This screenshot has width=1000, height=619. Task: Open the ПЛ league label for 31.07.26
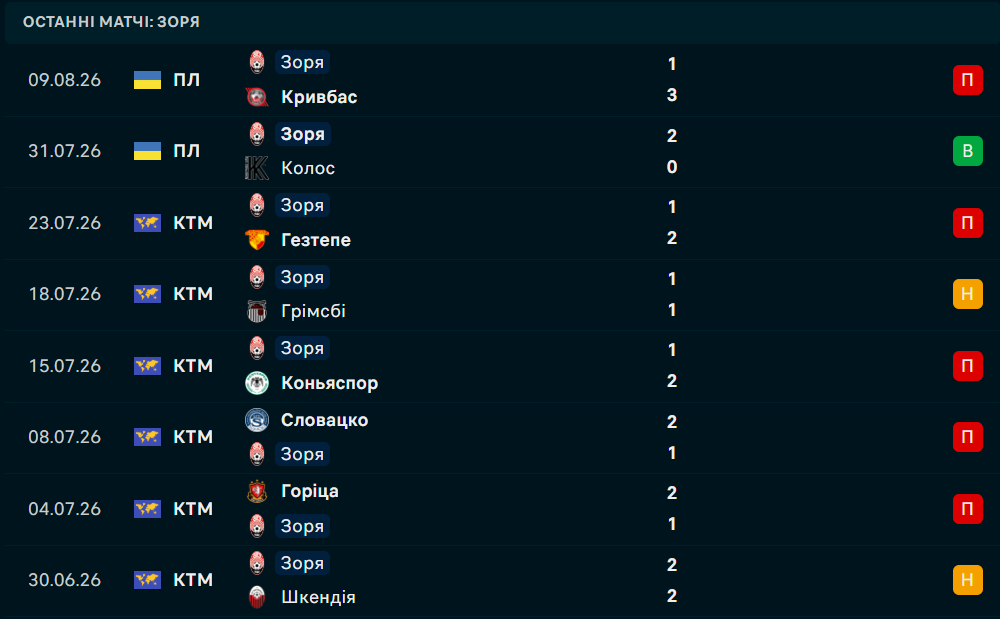point(187,151)
